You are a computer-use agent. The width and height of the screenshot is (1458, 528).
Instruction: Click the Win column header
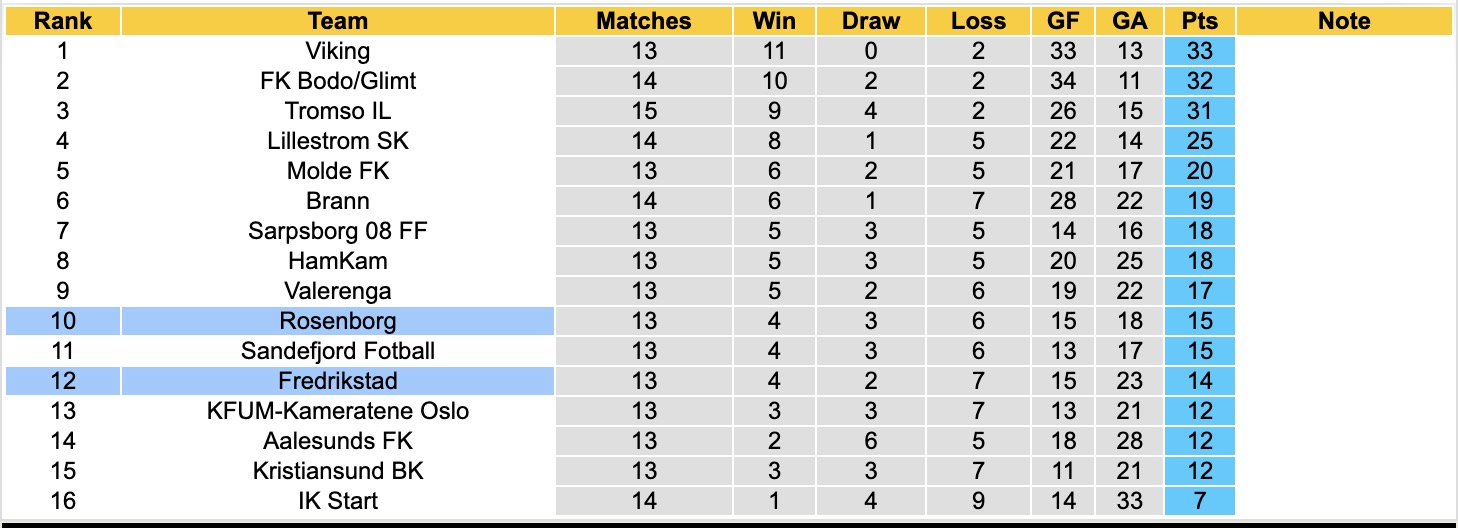[x=776, y=21]
